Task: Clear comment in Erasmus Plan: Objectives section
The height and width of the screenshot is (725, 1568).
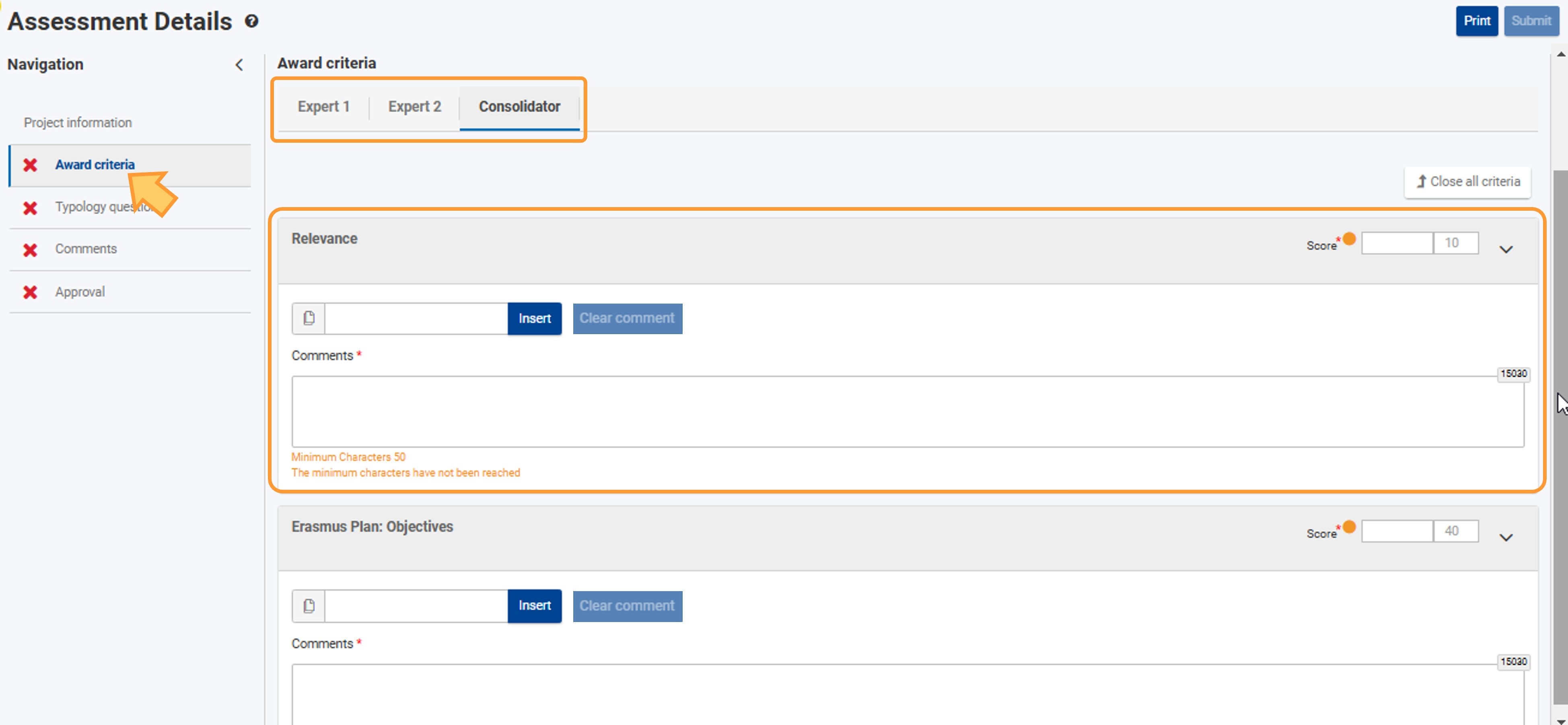Action: coord(627,606)
